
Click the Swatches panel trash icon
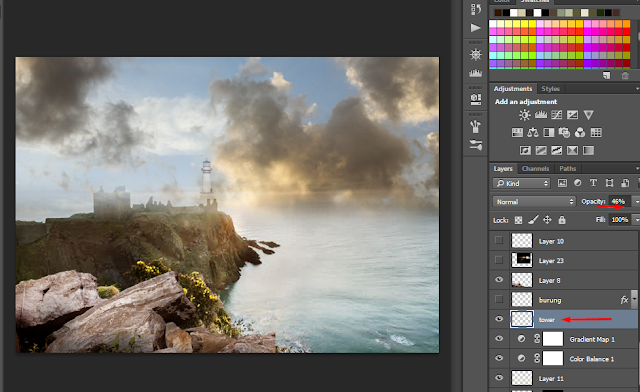coord(625,76)
